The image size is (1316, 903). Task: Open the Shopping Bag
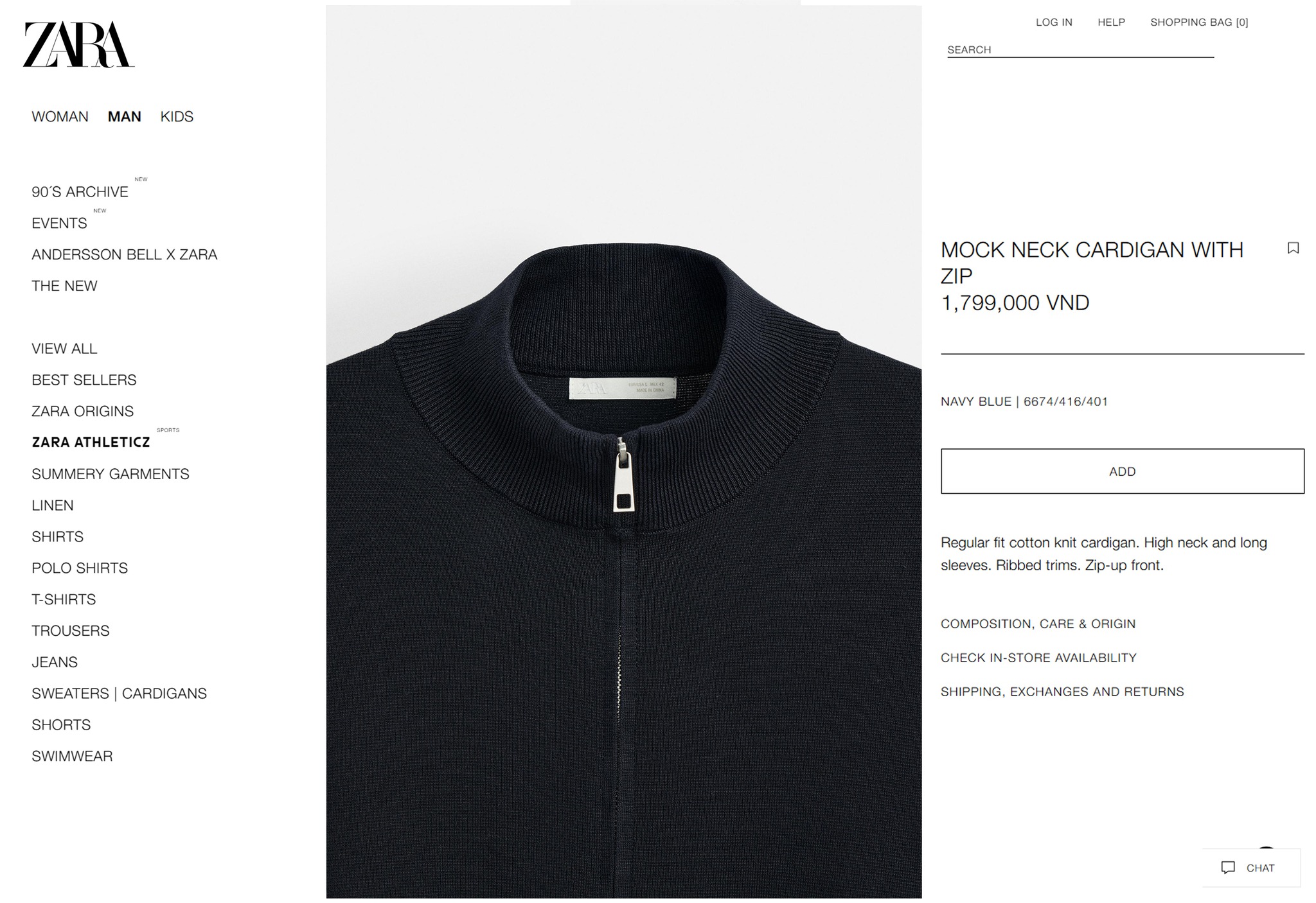tap(1199, 22)
